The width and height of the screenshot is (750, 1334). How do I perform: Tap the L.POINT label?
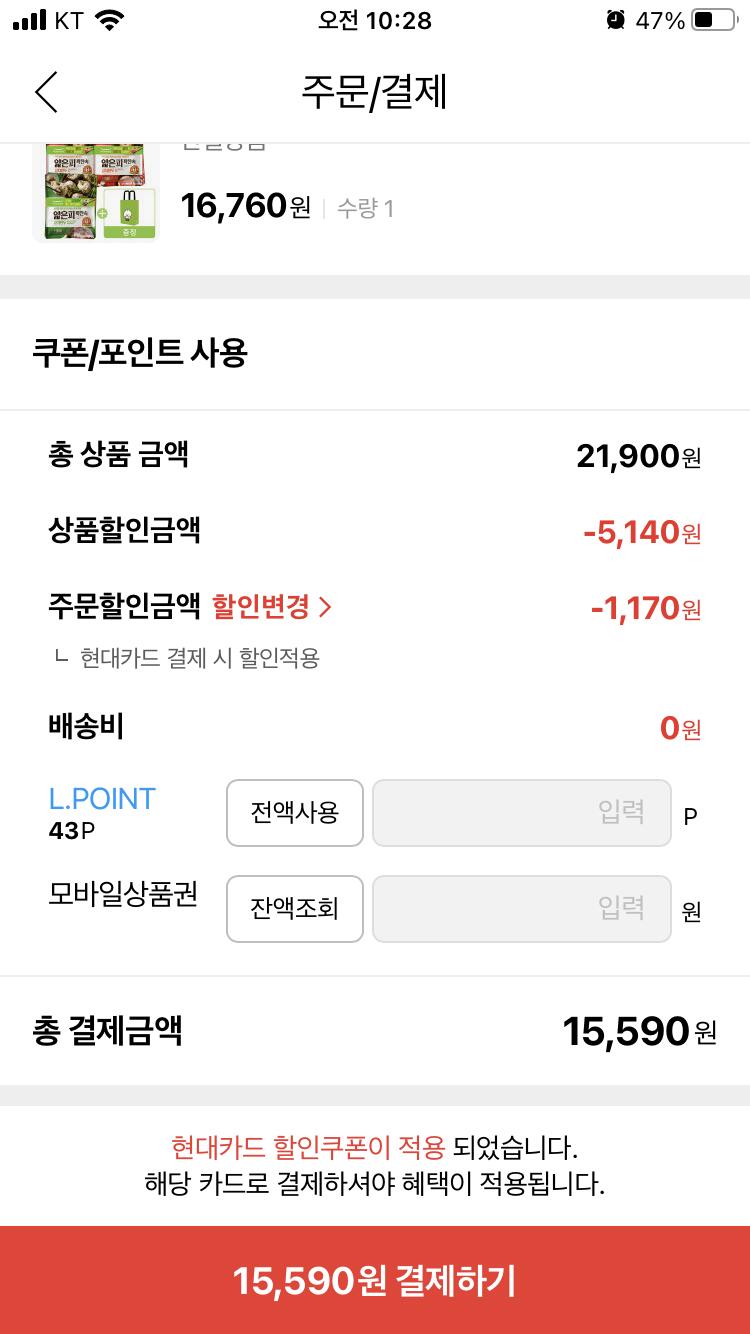(102, 799)
